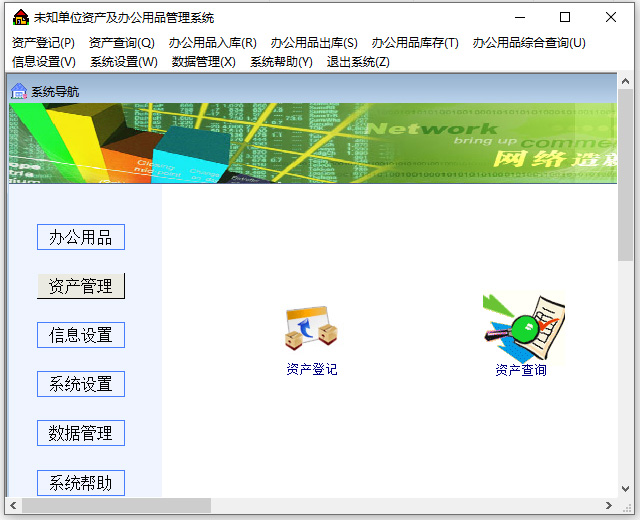
Task: Open the 办公用品库存(T) menu
Action: [x=415, y=42]
